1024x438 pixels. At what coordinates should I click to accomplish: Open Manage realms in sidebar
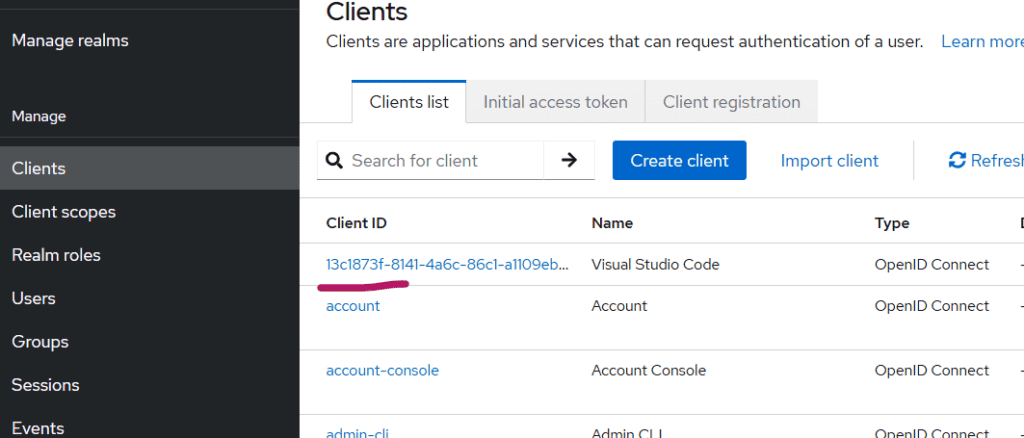tap(70, 40)
